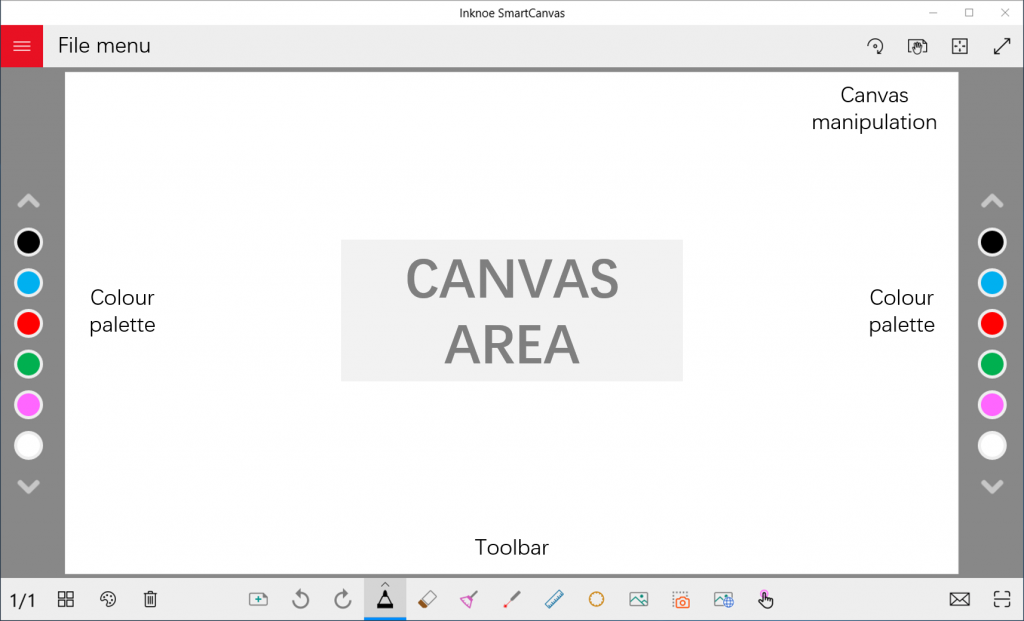
Task: Expand the left palette with the up chevron
Action: pyautogui.click(x=28, y=200)
